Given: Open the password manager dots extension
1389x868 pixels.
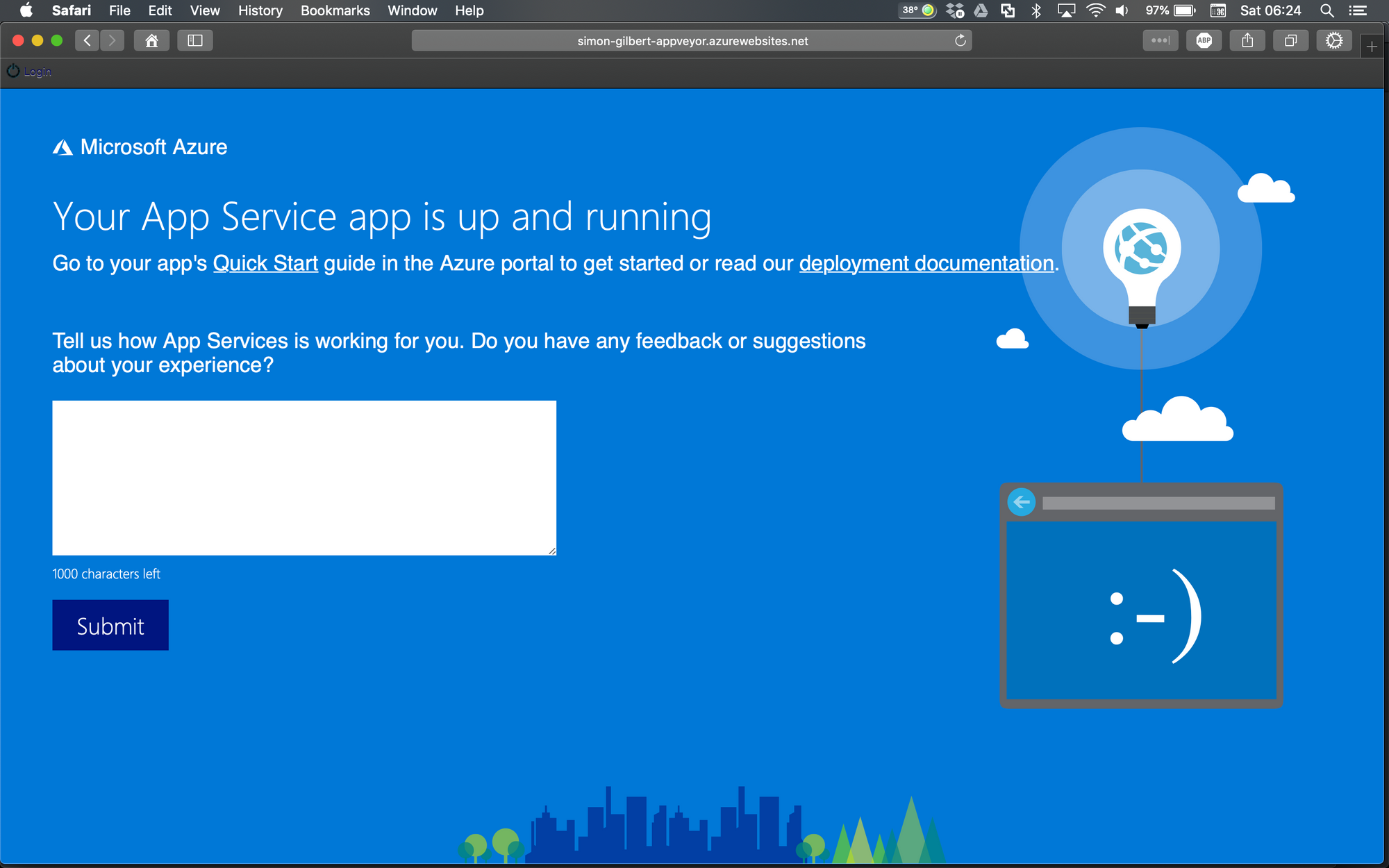Looking at the screenshot, I should 1161,40.
